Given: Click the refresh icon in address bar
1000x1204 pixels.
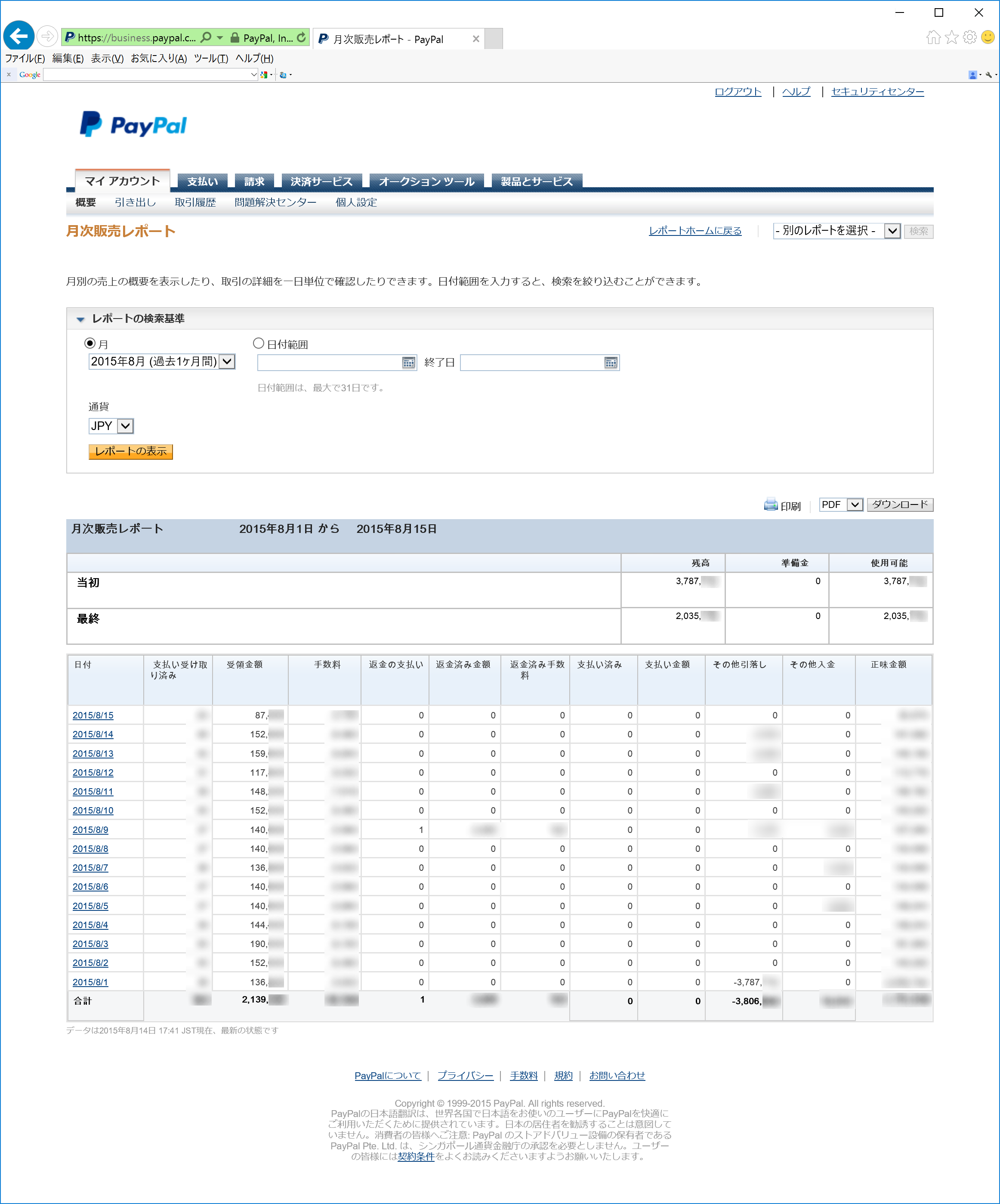Looking at the screenshot, I should (302, 37).
